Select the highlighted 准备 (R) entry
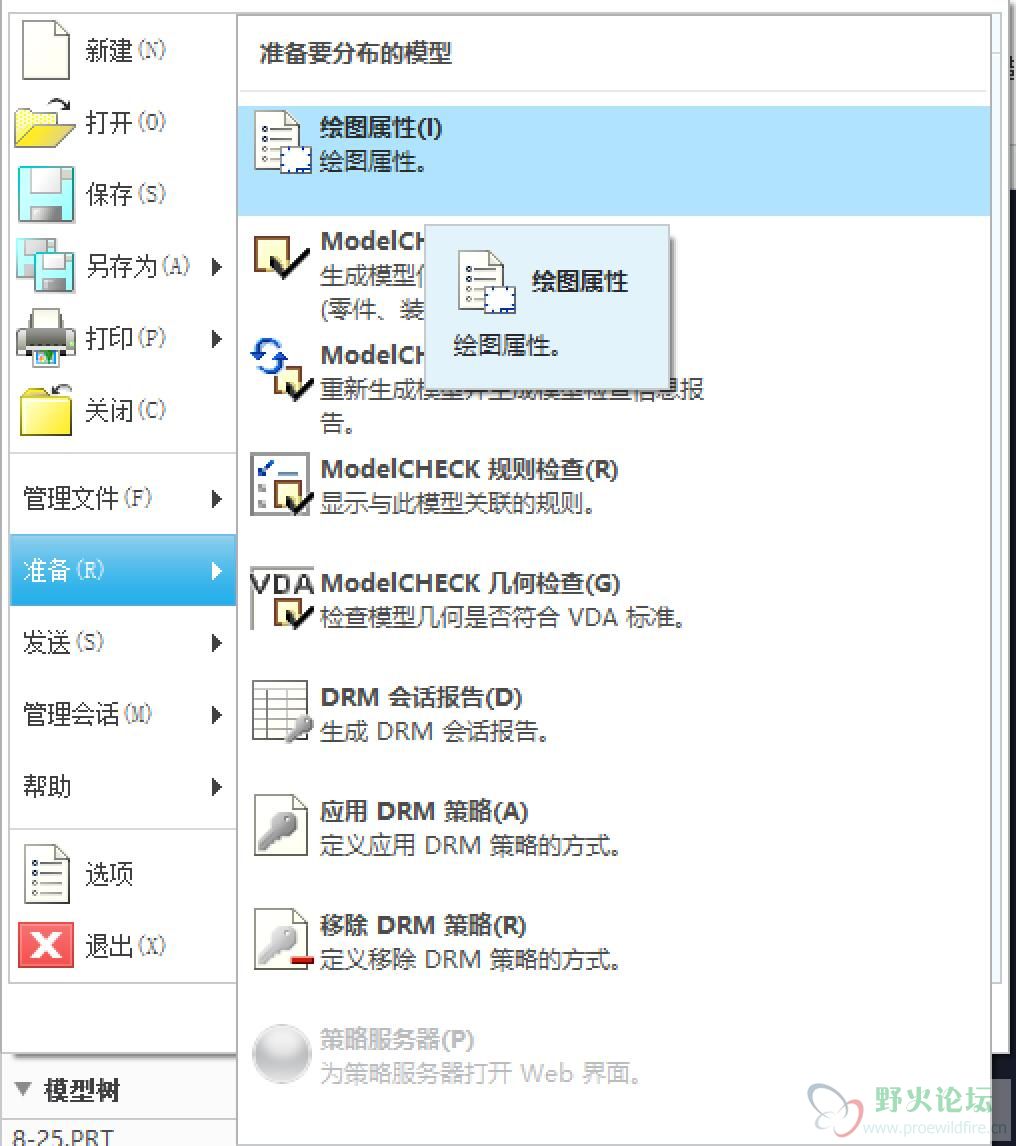Screen dimensions: 1016x1146 [123, 570]
